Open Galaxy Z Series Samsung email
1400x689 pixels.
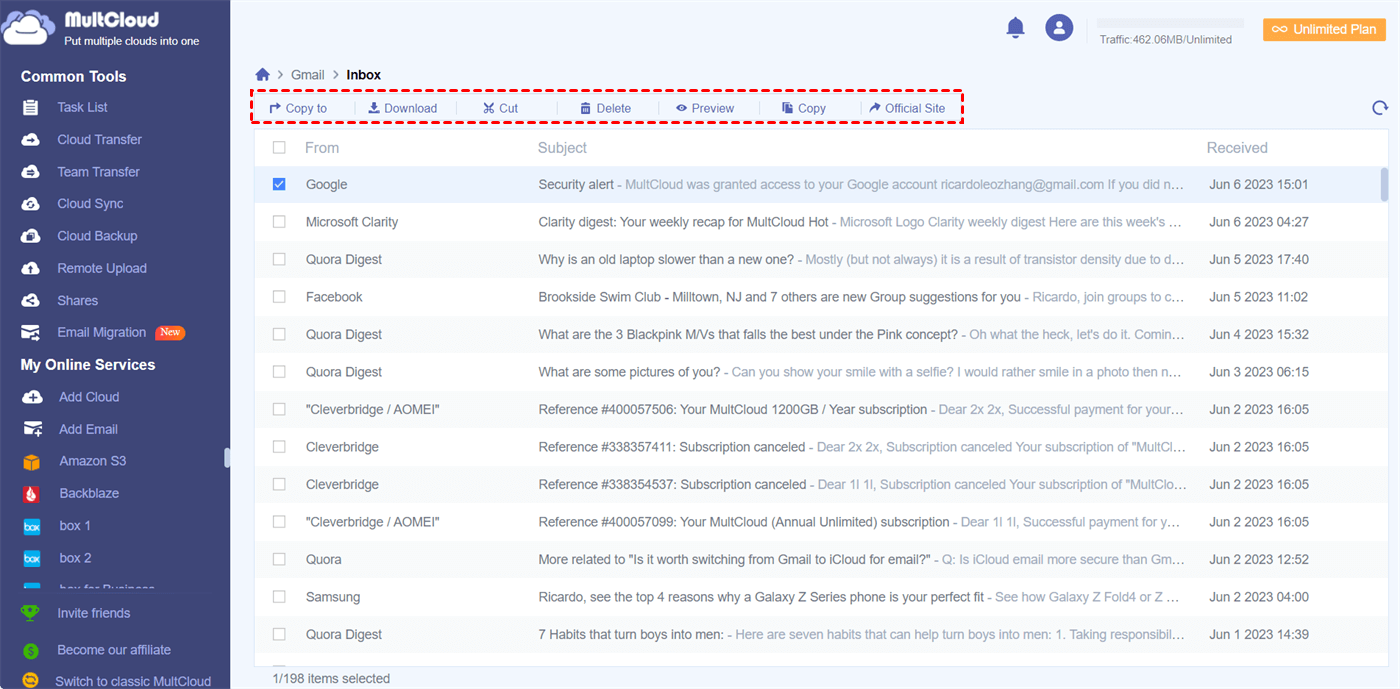click(x=761, y=597)
